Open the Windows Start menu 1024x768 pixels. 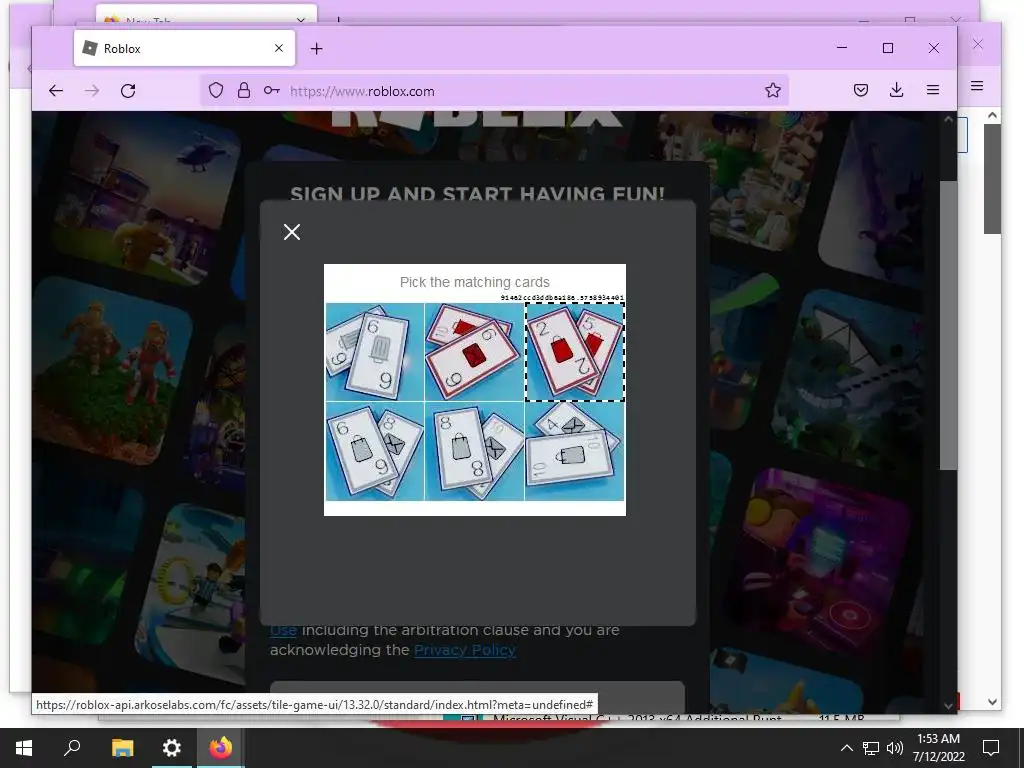tap(24, 748)
